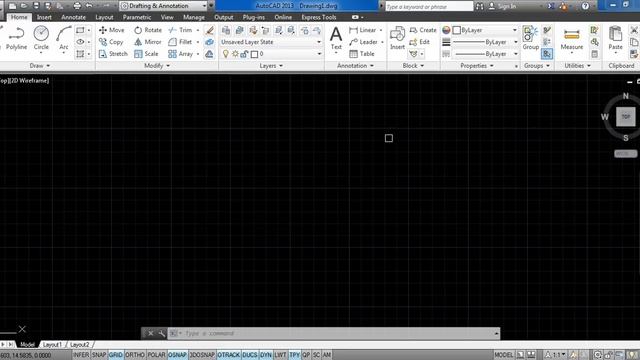Click the keyword search field

click(x=429, y=6)
